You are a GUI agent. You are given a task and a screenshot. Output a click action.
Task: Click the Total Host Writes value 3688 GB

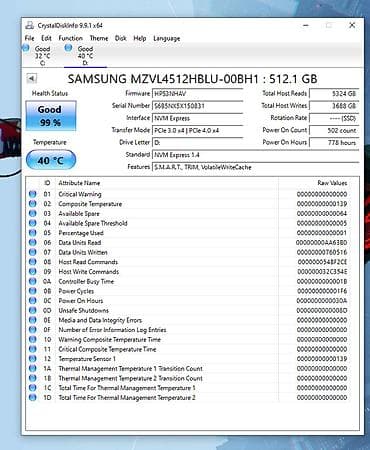click(334, 106)
